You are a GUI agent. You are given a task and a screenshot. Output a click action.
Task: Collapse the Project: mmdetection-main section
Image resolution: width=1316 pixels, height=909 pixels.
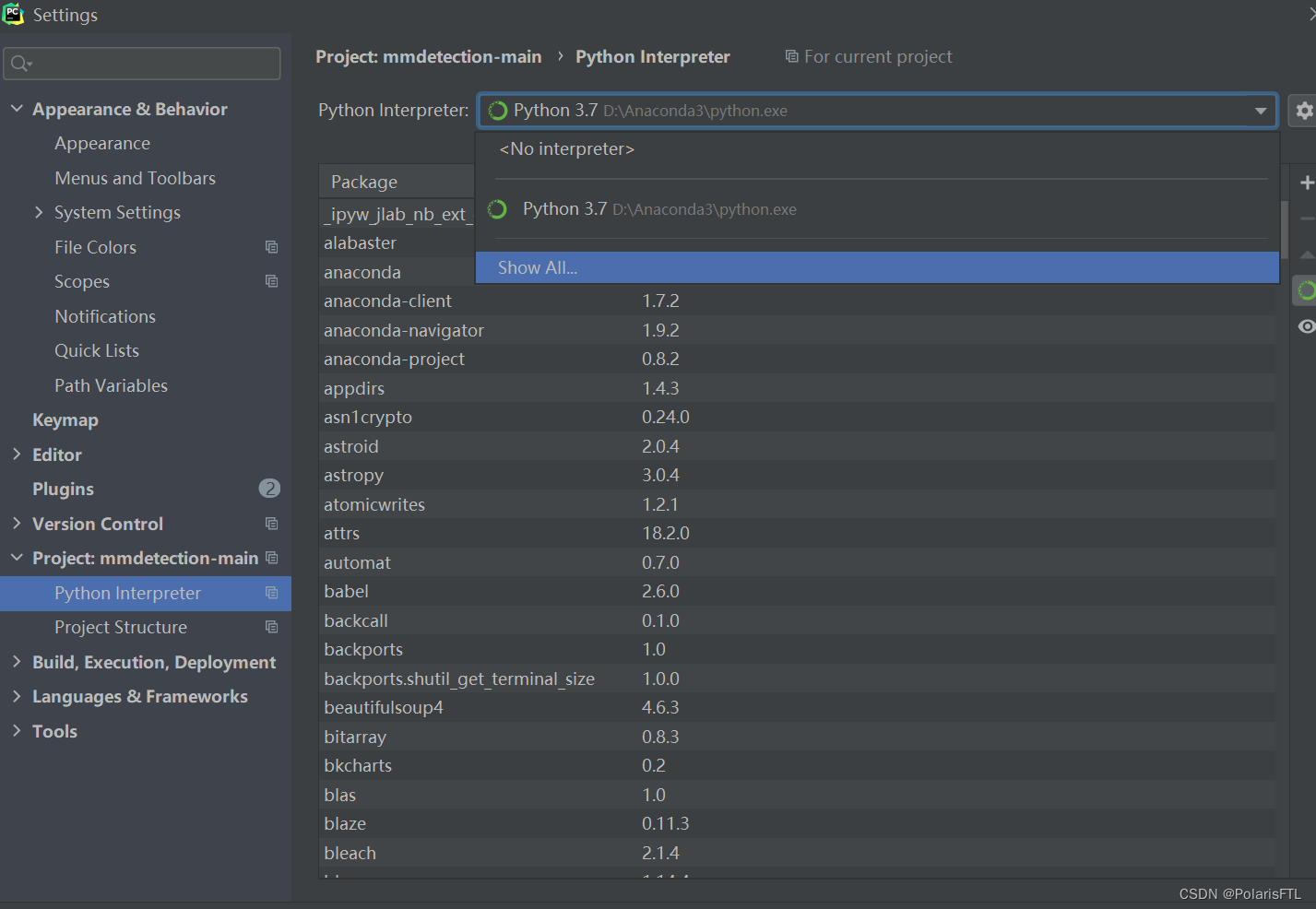click(17, 558)
